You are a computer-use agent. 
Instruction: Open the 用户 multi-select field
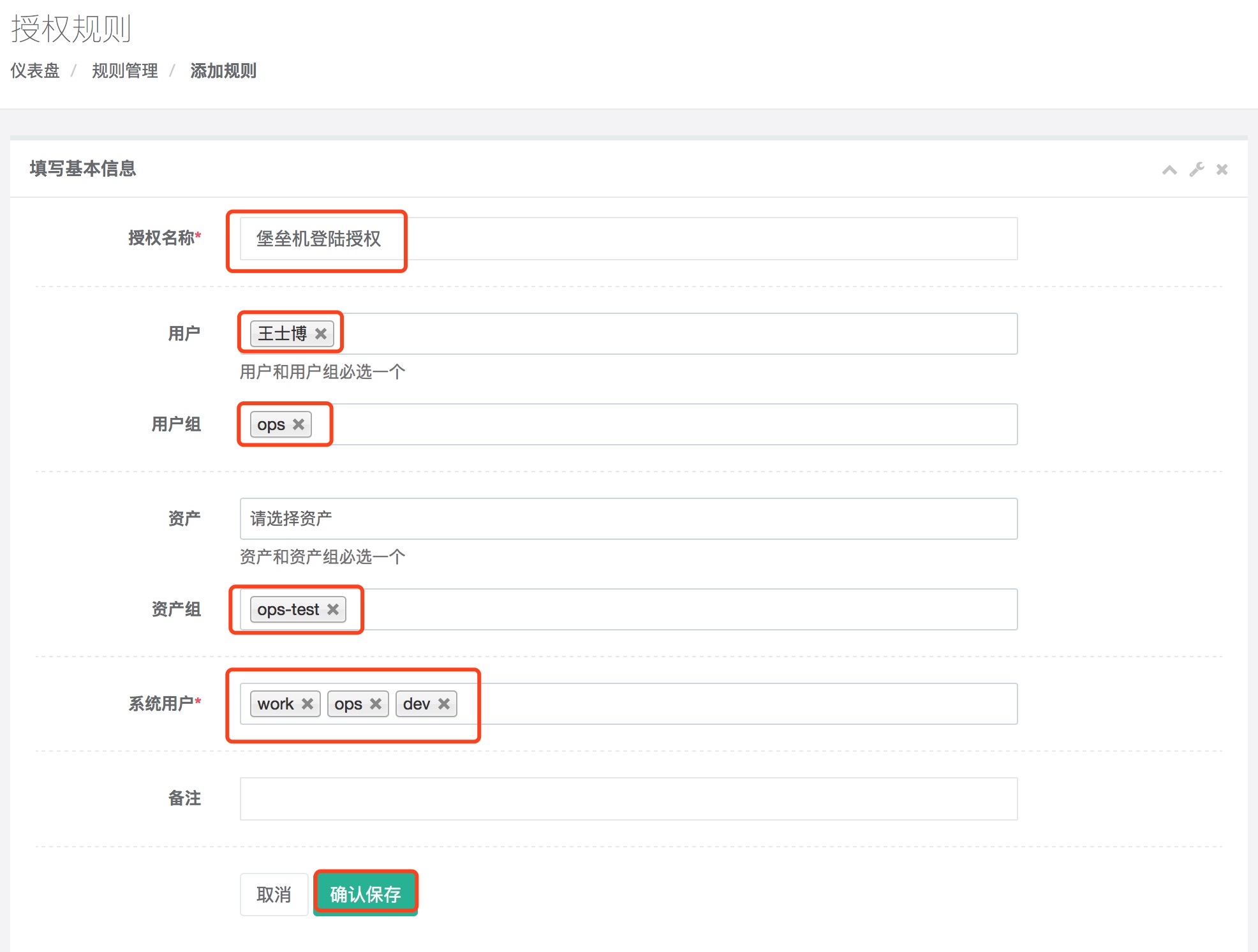676,334
